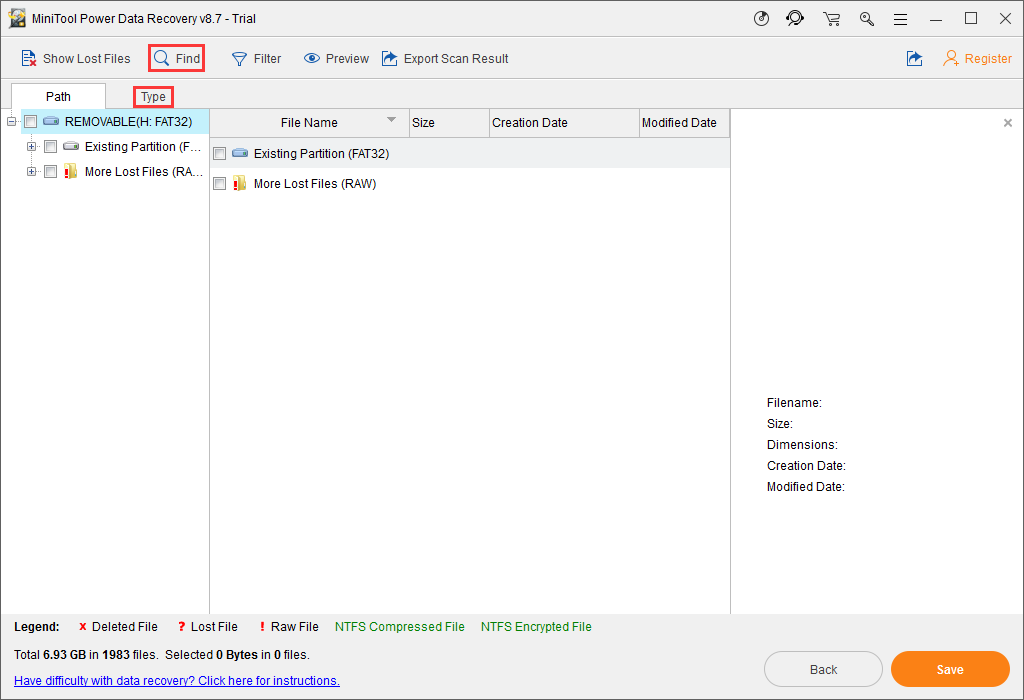This screenshot has width=1024, height=700.
Task: Expand More Lost Files tree node
Action: (31, 172)
